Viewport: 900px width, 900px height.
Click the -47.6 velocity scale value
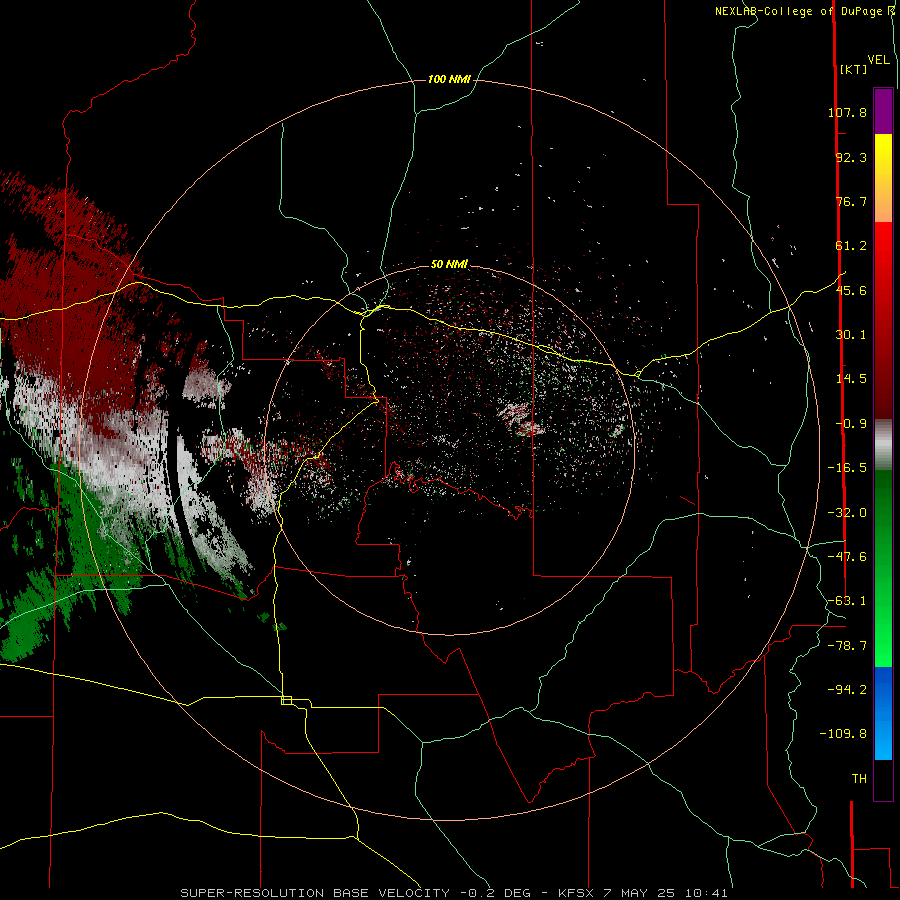click(x=847, y=557)
